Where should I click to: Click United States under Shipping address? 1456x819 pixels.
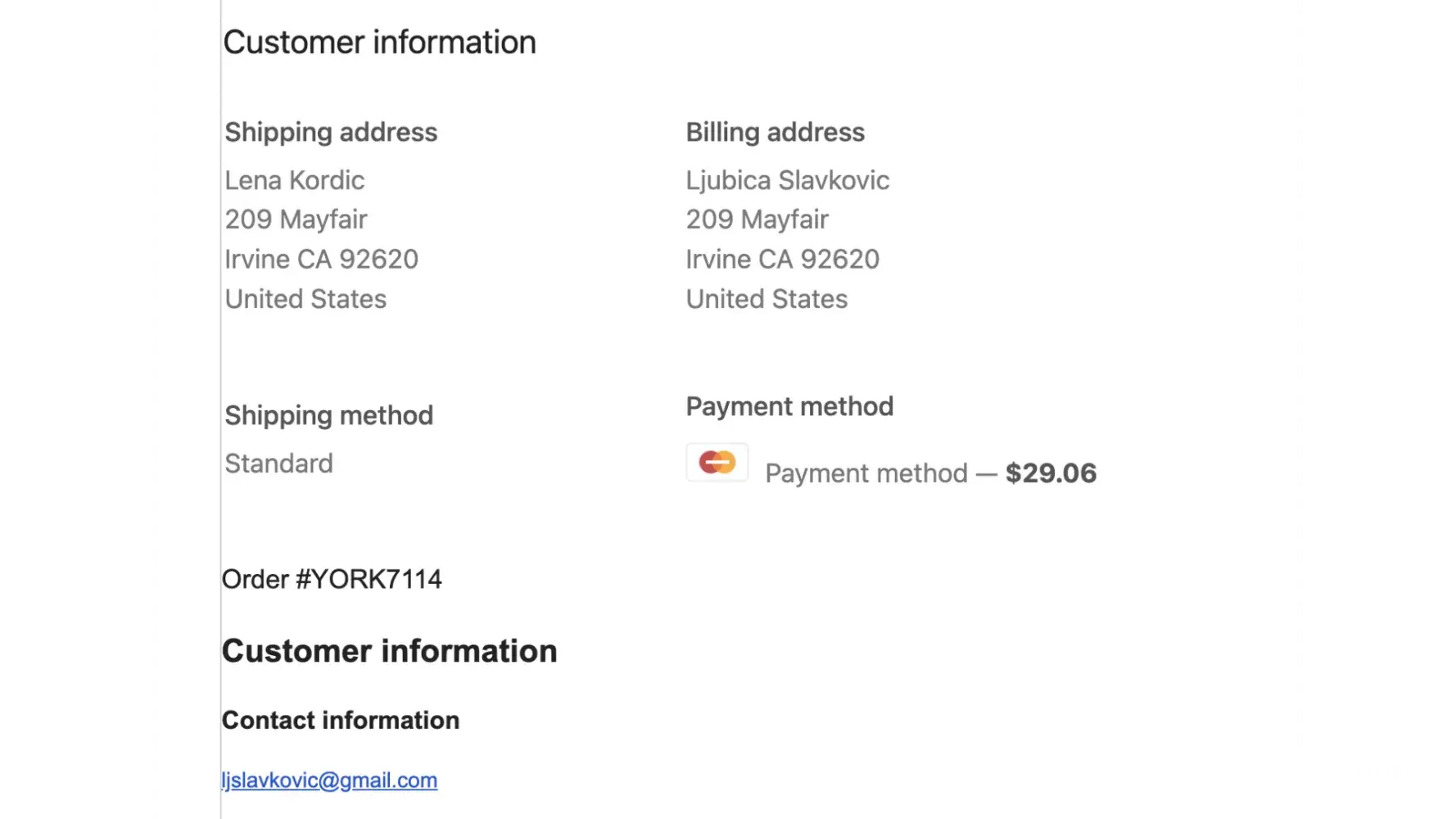[x=305, y=299]
